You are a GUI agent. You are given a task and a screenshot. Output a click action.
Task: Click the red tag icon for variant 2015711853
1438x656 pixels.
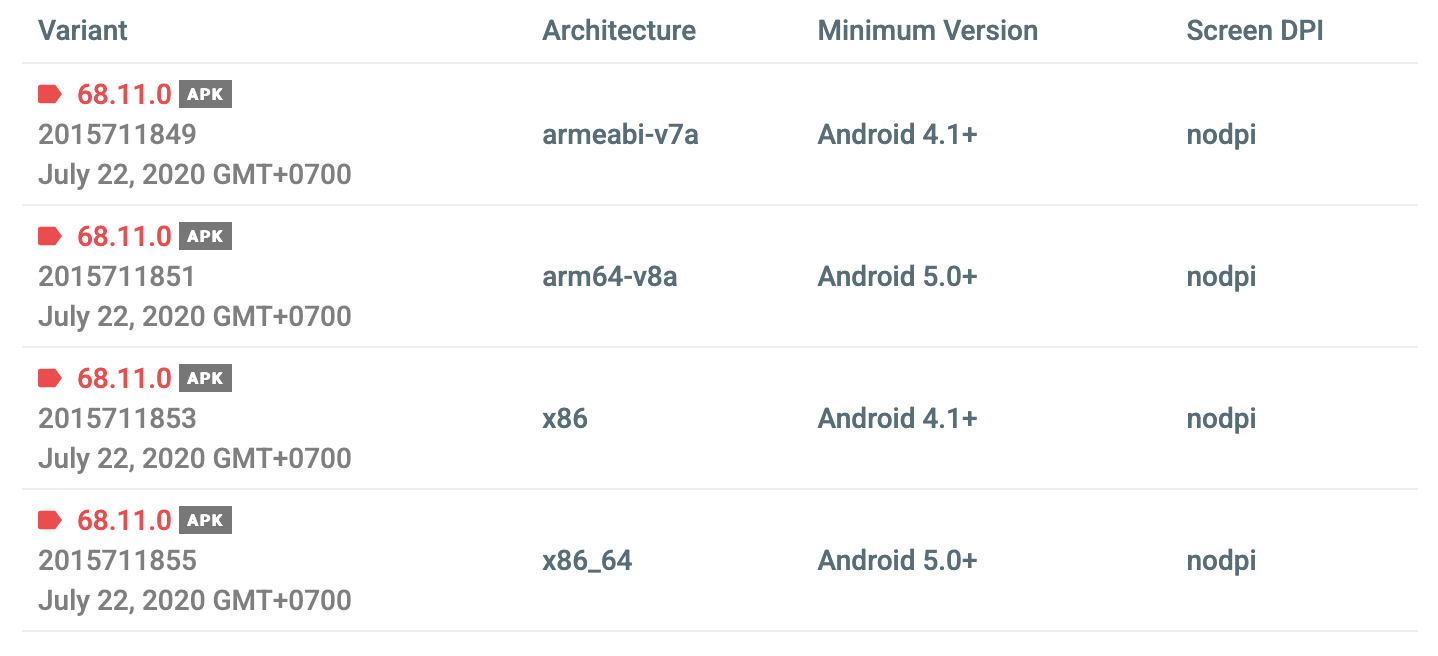(x=50, y=378)
